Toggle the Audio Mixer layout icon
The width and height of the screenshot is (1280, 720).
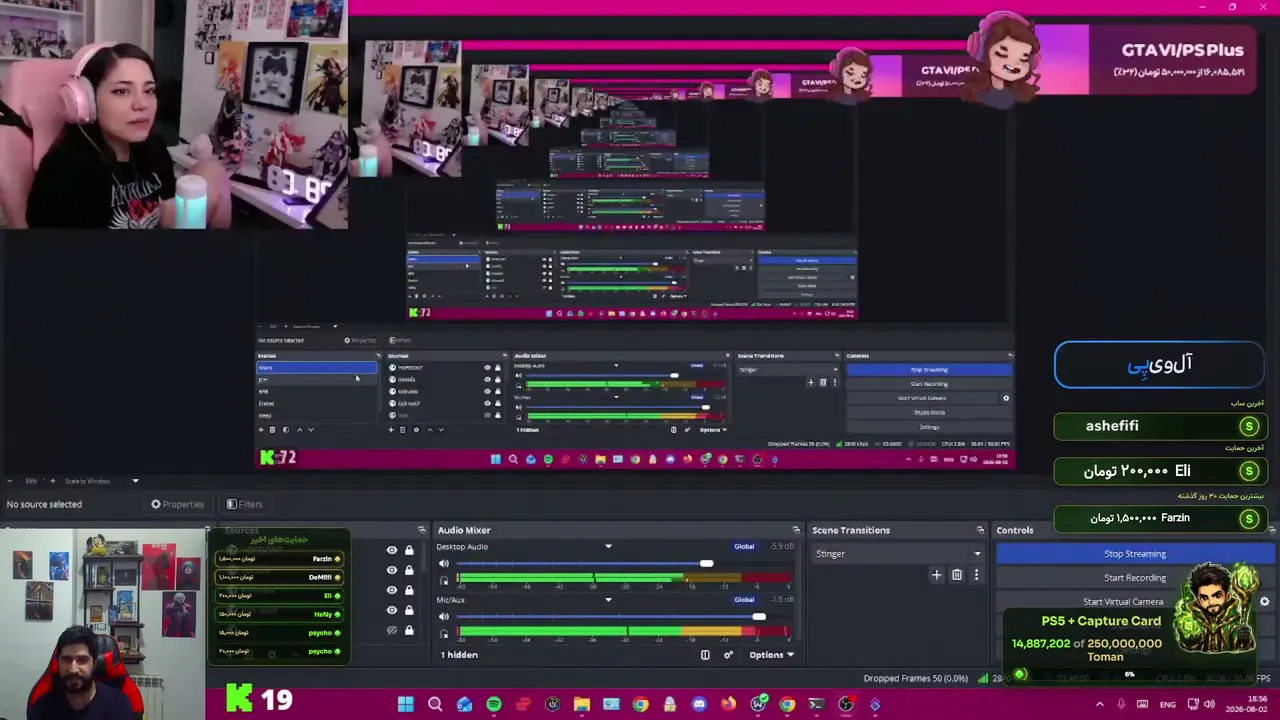(705, 655)
